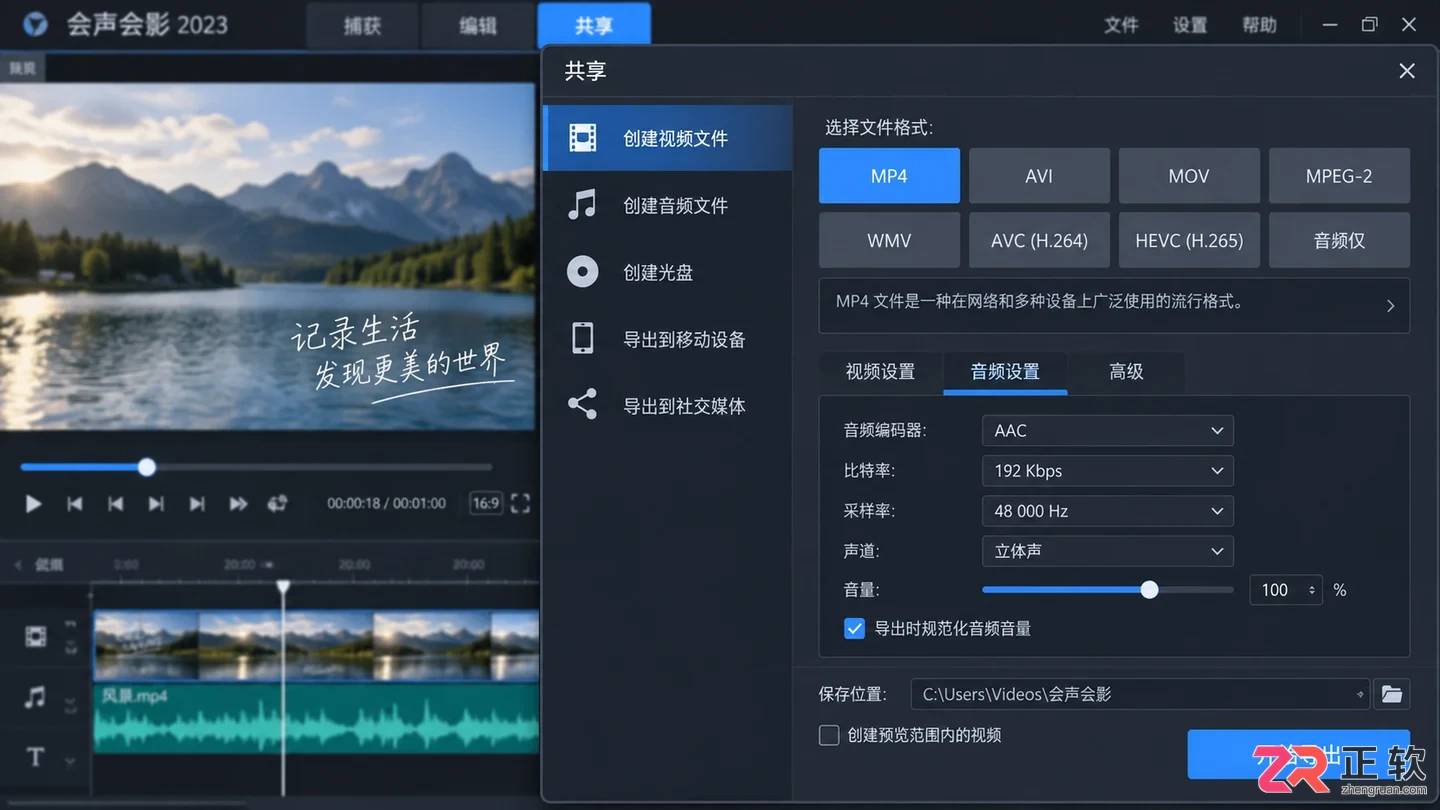1440x810 pixels.
Task: Select the MOV format button
Action: [x=1189, y=176]
